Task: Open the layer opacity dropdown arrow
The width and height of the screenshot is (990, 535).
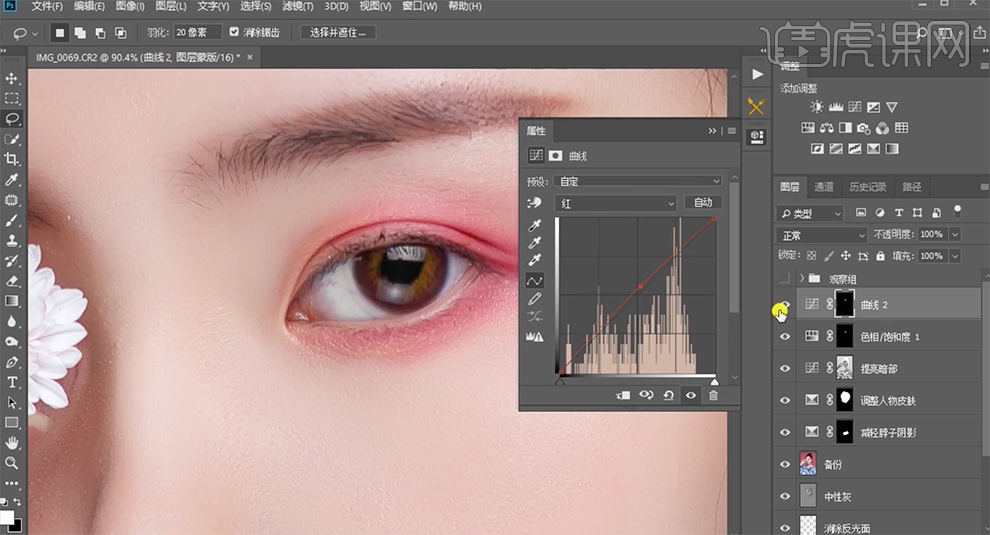Action: pyautogui.click(x=955, y=234)
